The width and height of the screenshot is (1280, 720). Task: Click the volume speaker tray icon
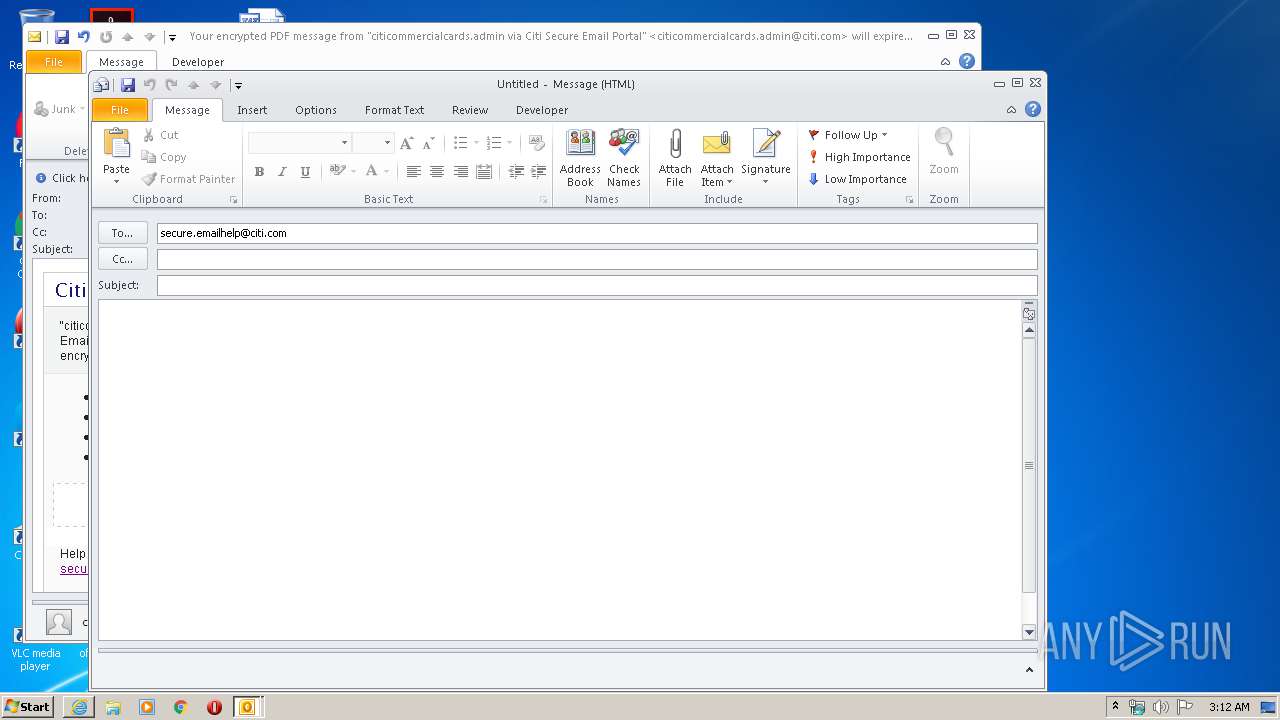pos(1160,707)
